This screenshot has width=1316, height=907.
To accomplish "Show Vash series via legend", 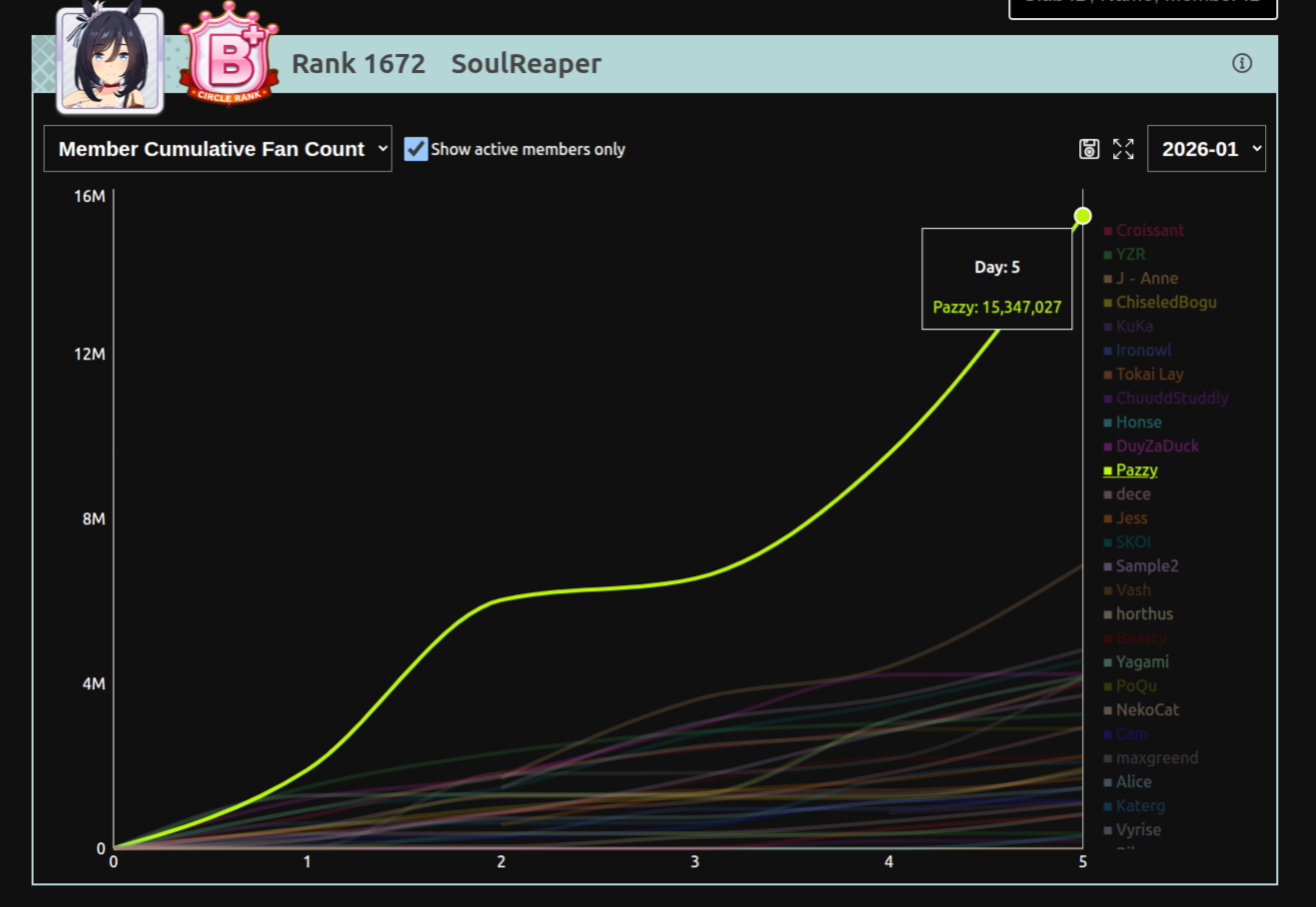I will 1127,589.
